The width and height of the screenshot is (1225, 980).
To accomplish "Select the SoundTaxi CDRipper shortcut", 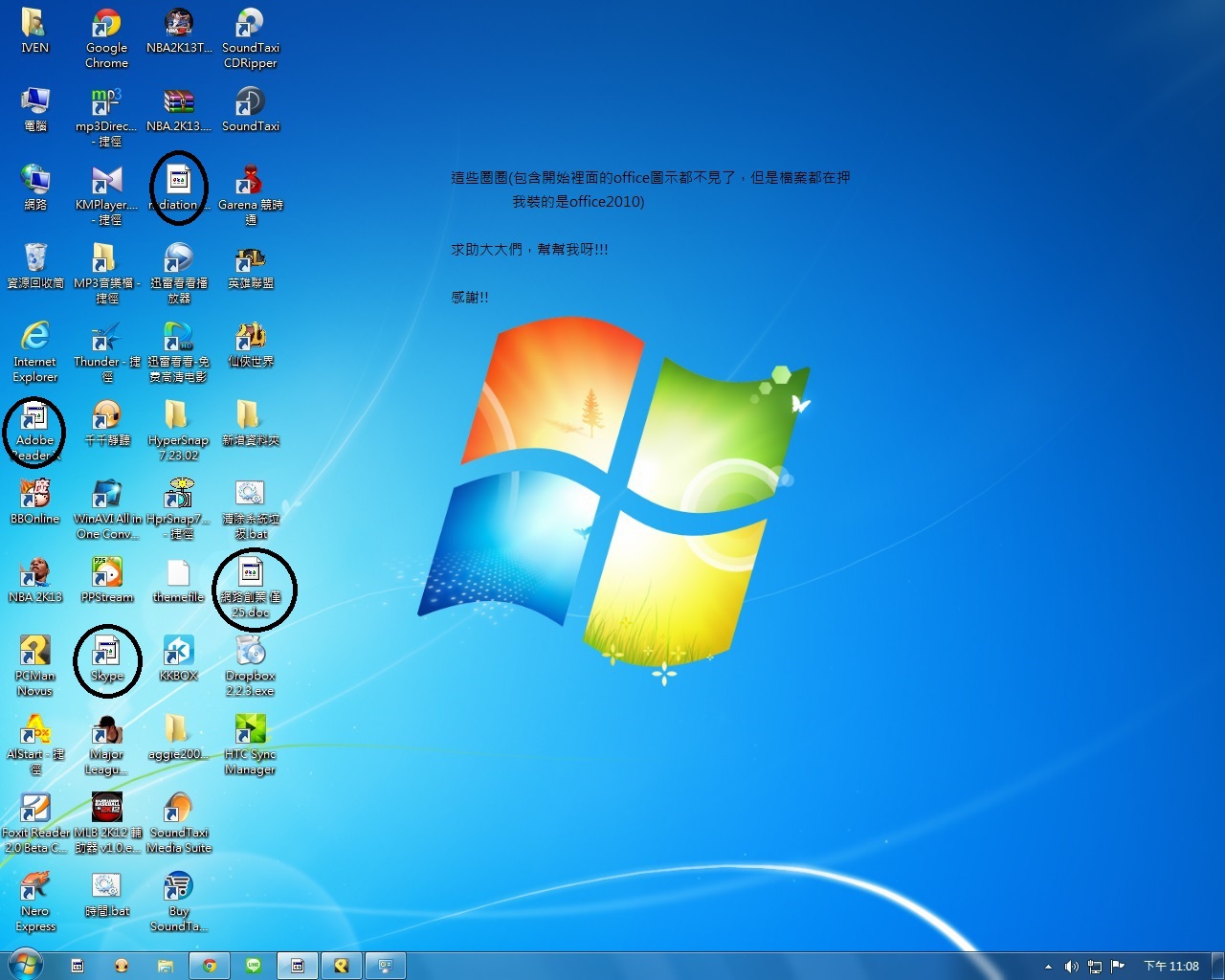I will tap(250, 38).
